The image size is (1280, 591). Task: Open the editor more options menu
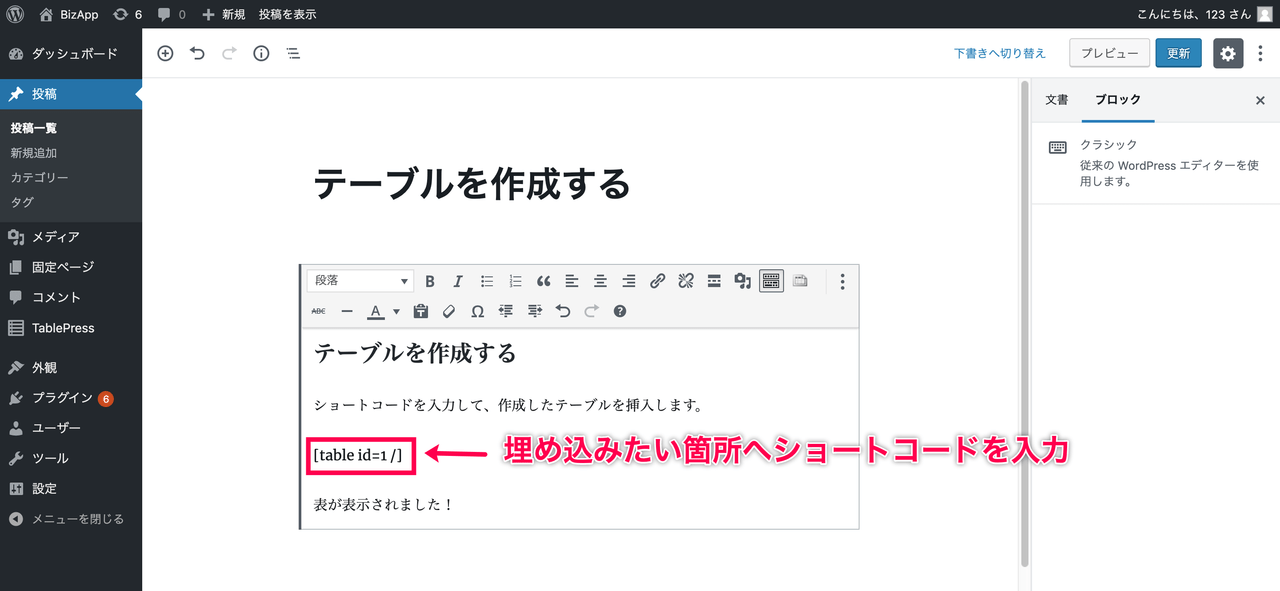click(1260, 54)
